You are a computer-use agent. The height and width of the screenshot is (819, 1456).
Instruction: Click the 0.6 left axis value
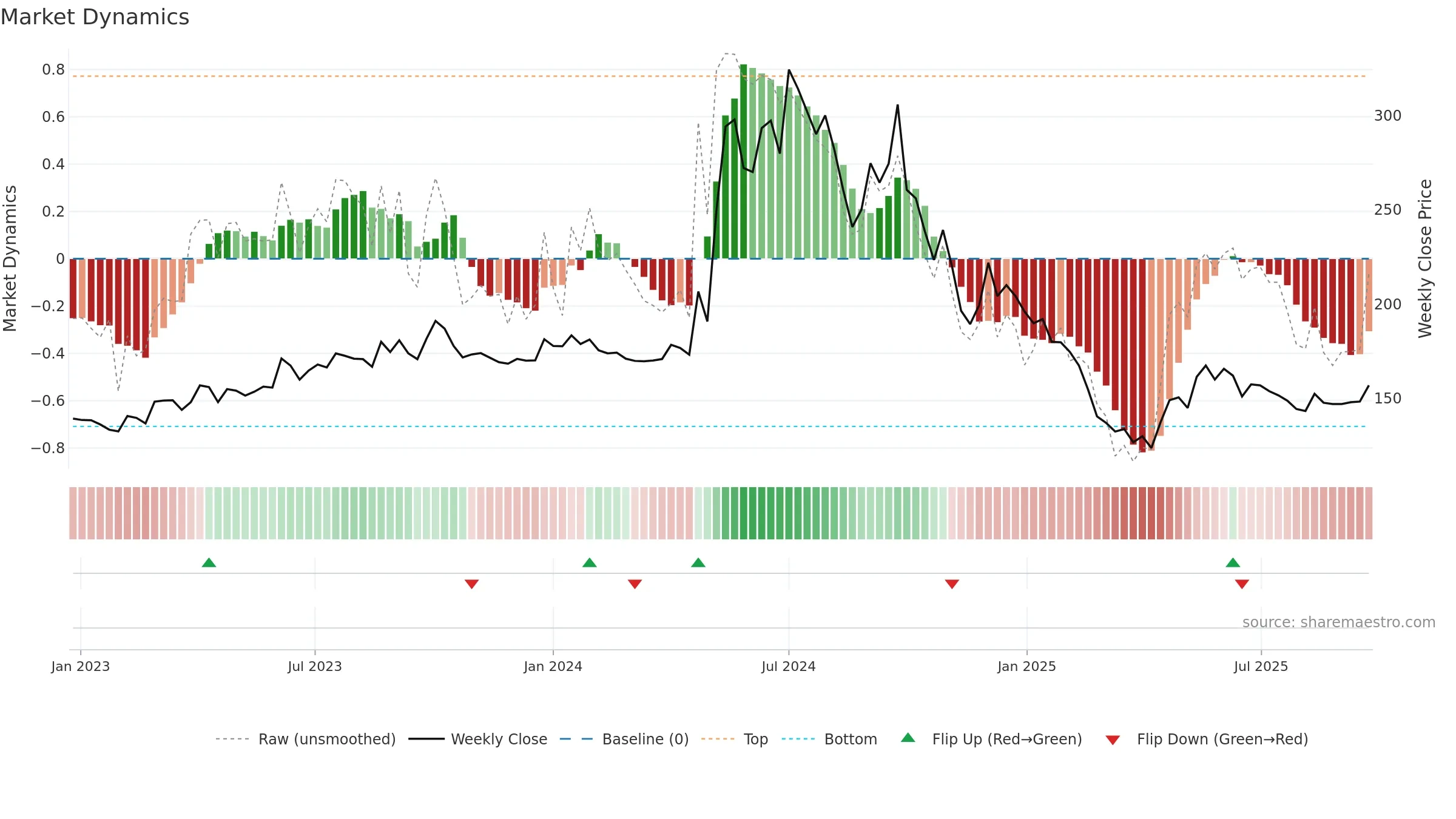point(53,117)
